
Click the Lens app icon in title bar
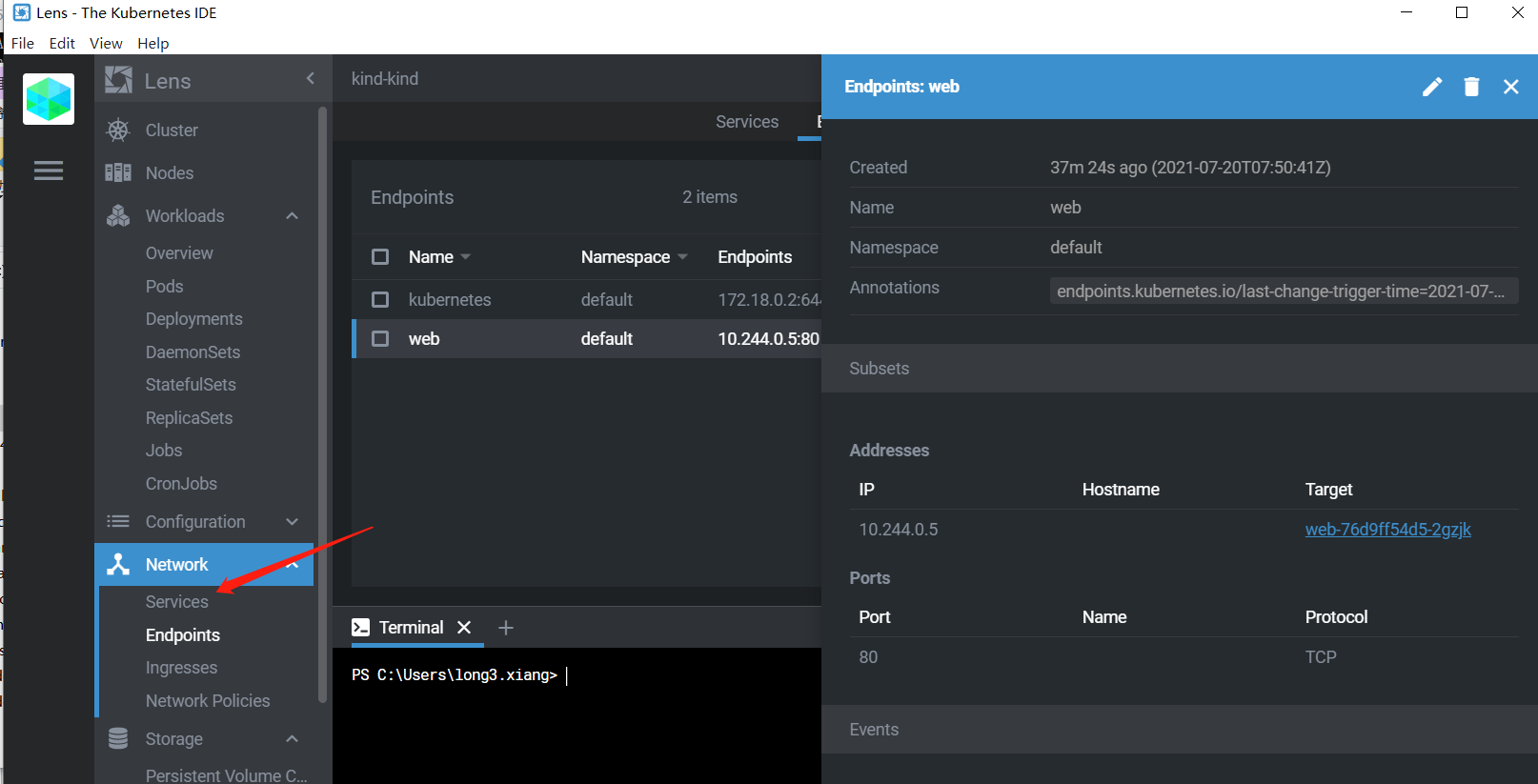(22, 12)
